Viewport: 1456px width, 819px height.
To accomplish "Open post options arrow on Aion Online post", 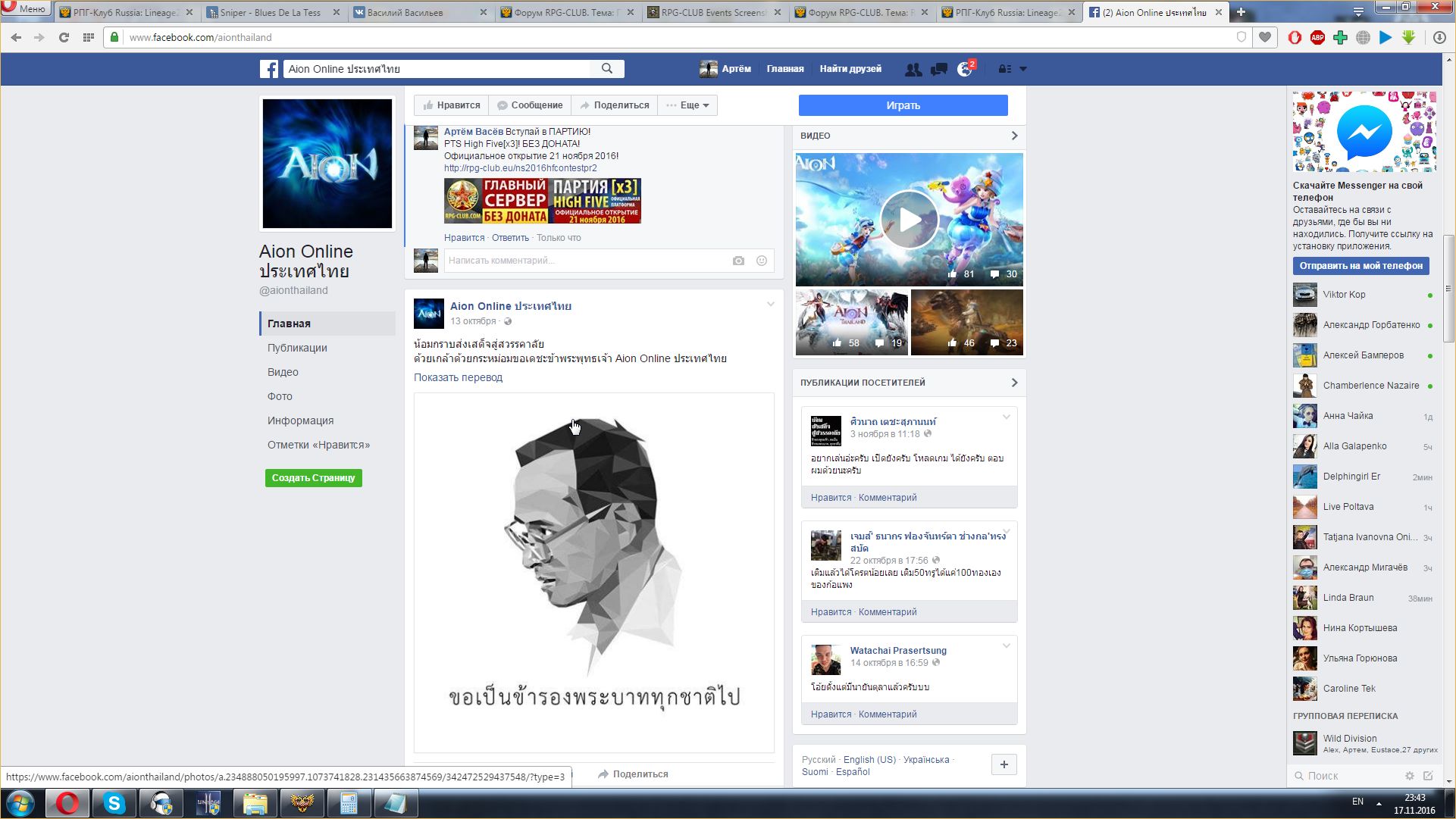I will pos(771,305).
